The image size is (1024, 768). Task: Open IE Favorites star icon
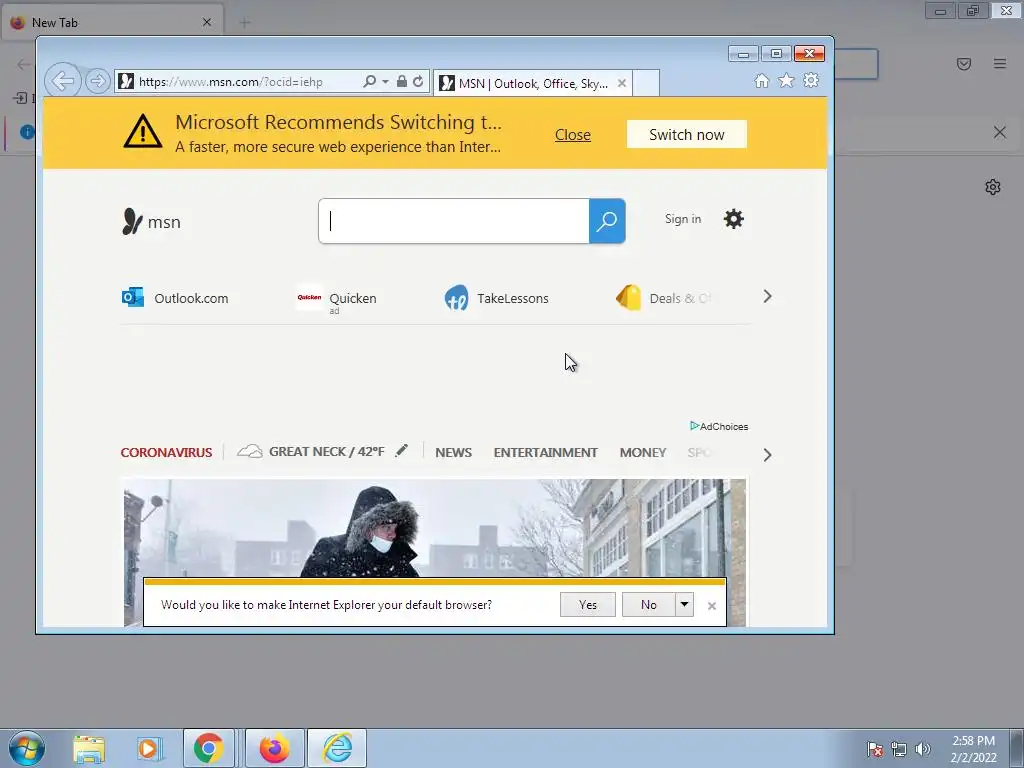click(x=786, y=80)
